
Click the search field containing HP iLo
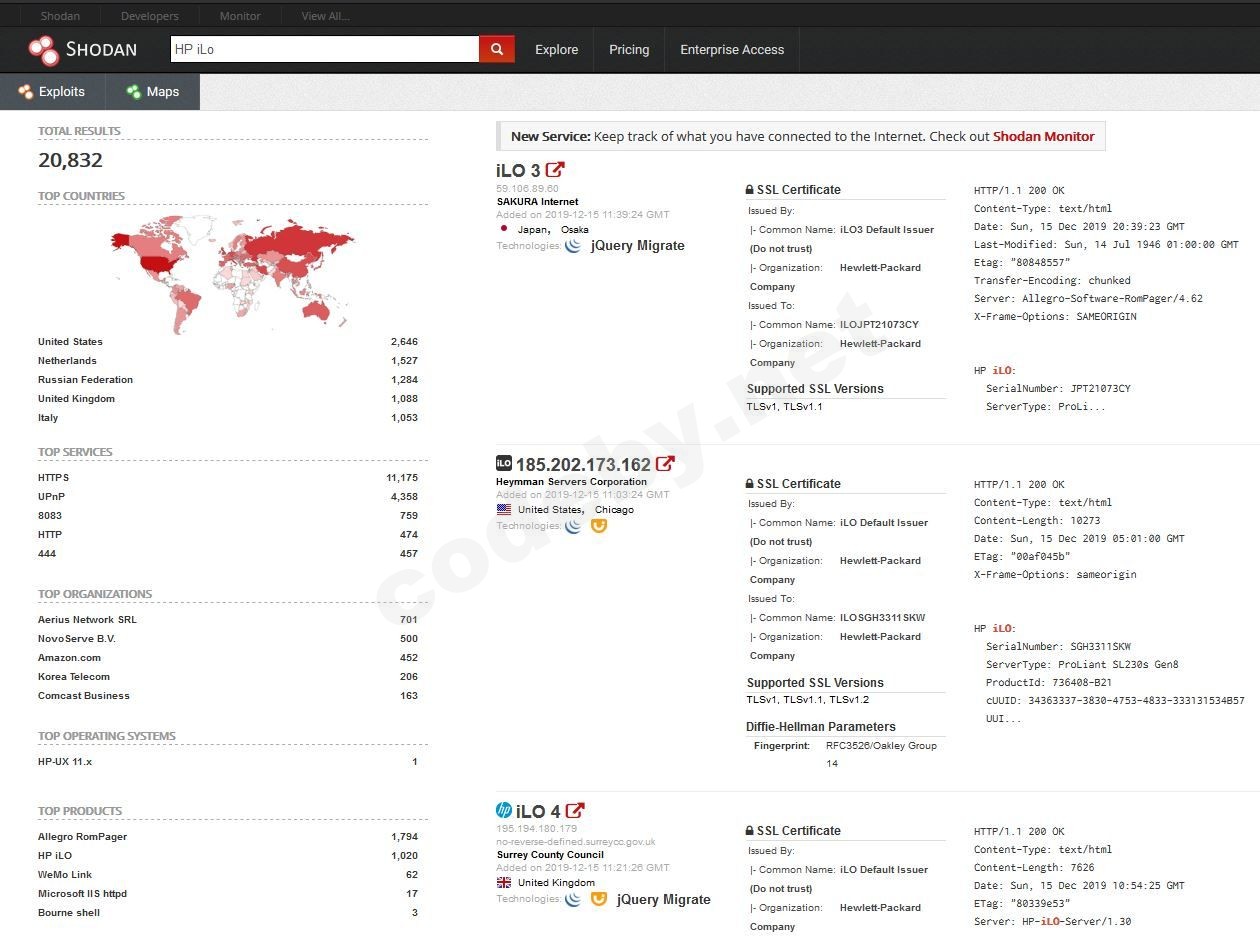pos(323,49)
